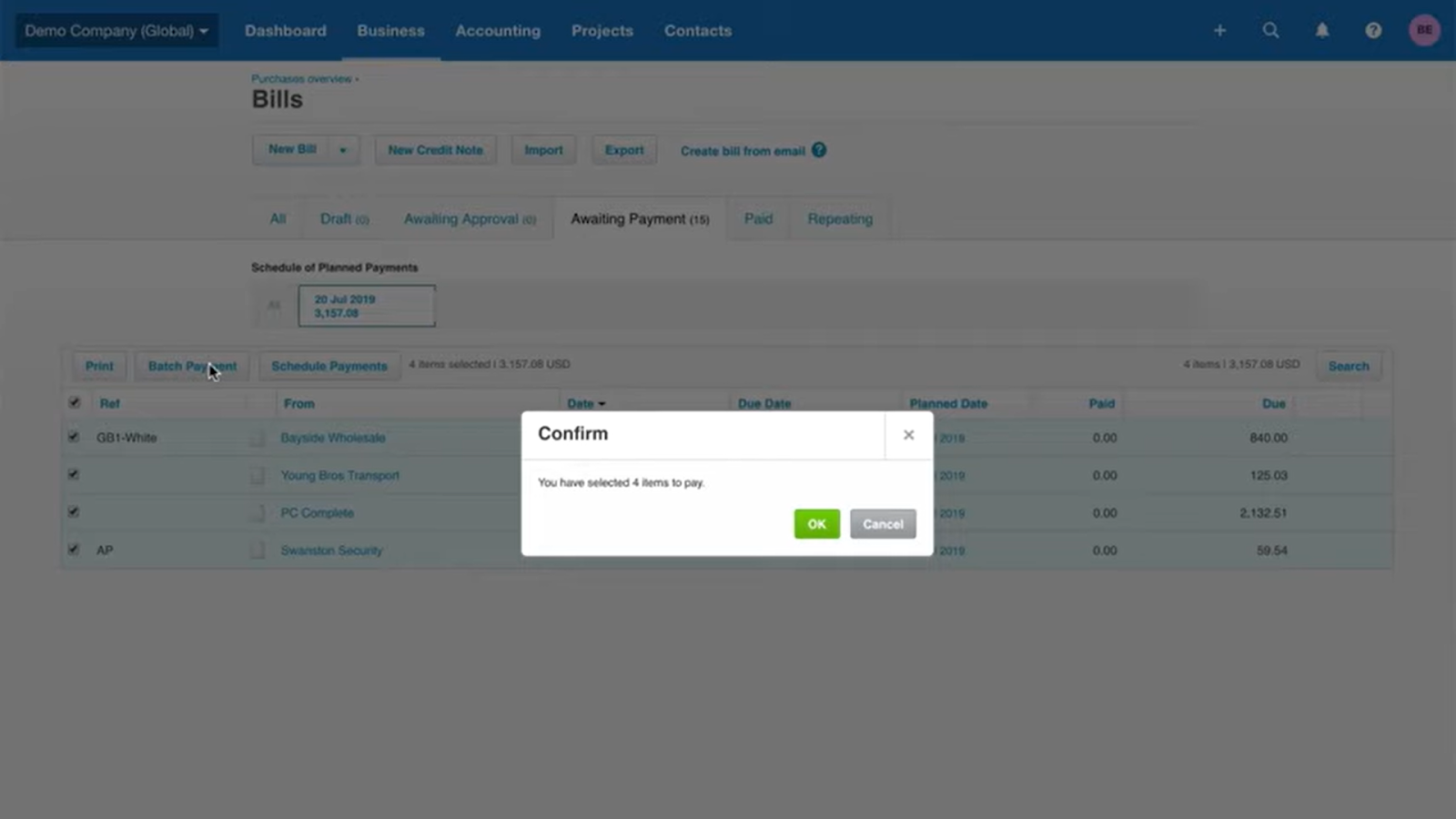Confirm payment with the green OK button
The image size is (1456, 819).
coord(816,524)
